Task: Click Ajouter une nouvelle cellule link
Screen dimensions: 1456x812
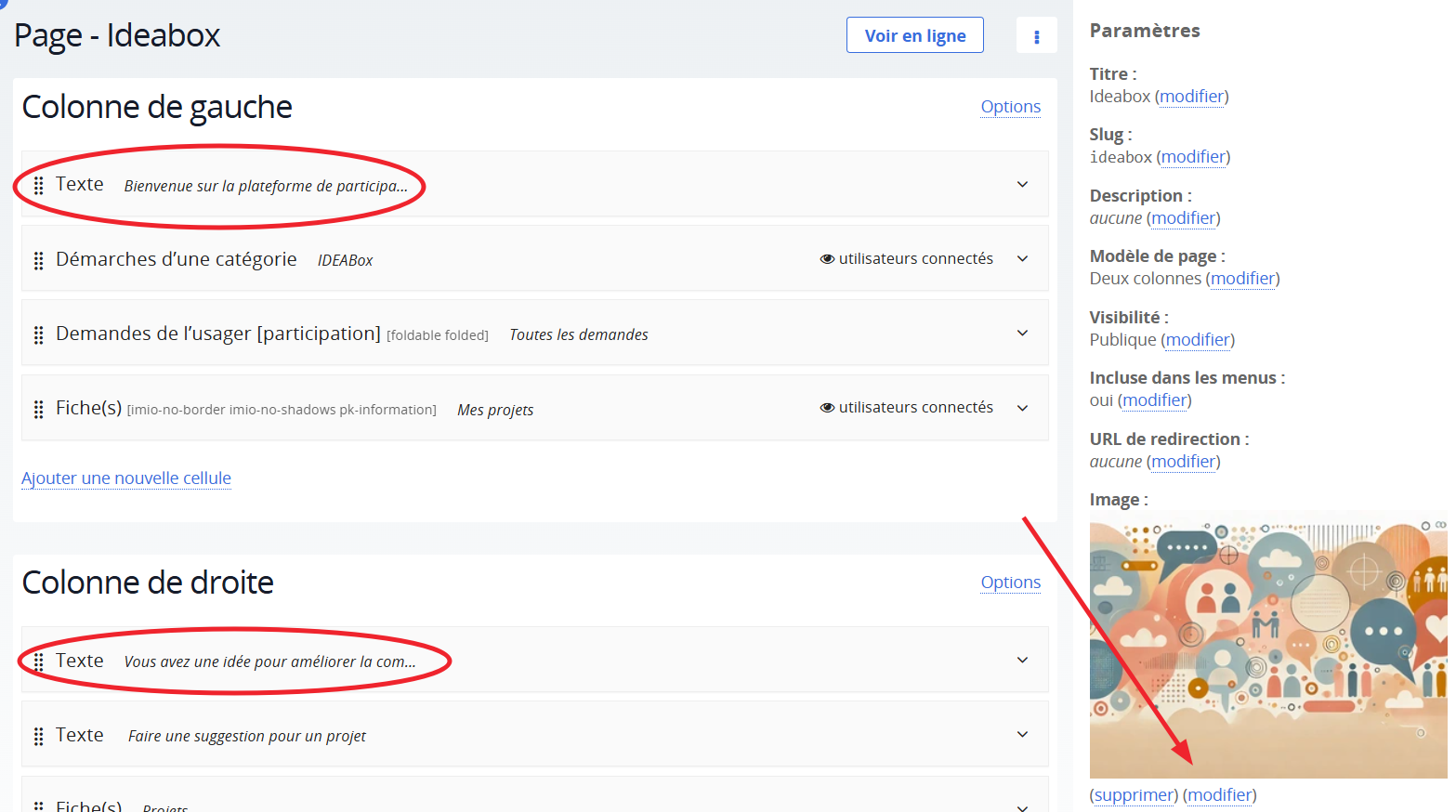Action: pyautogui.click(x=126, y=478)
